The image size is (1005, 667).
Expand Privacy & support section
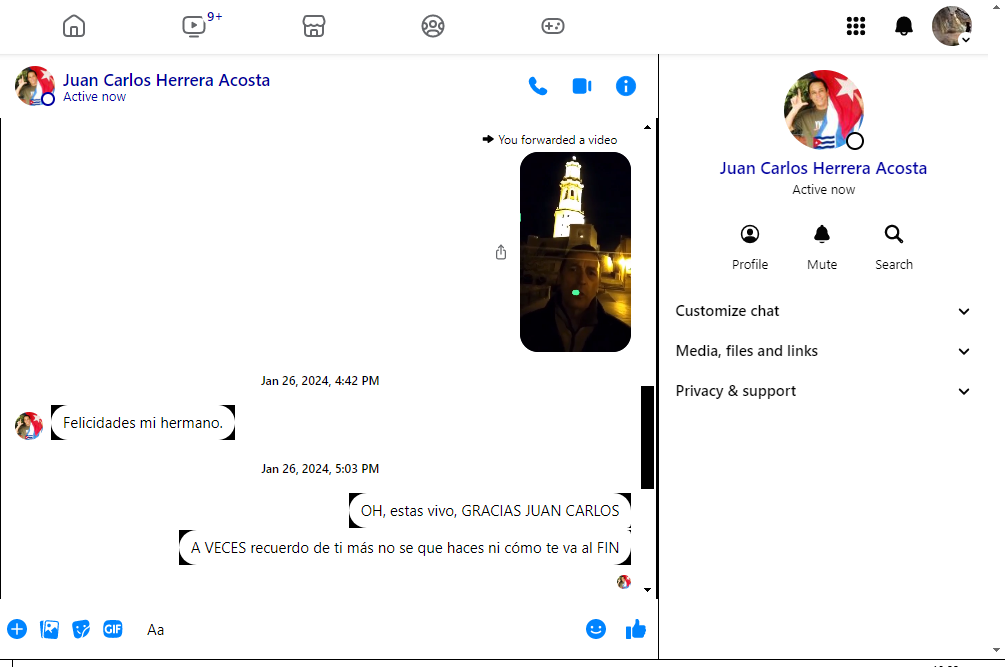click(x=823, y=391)
